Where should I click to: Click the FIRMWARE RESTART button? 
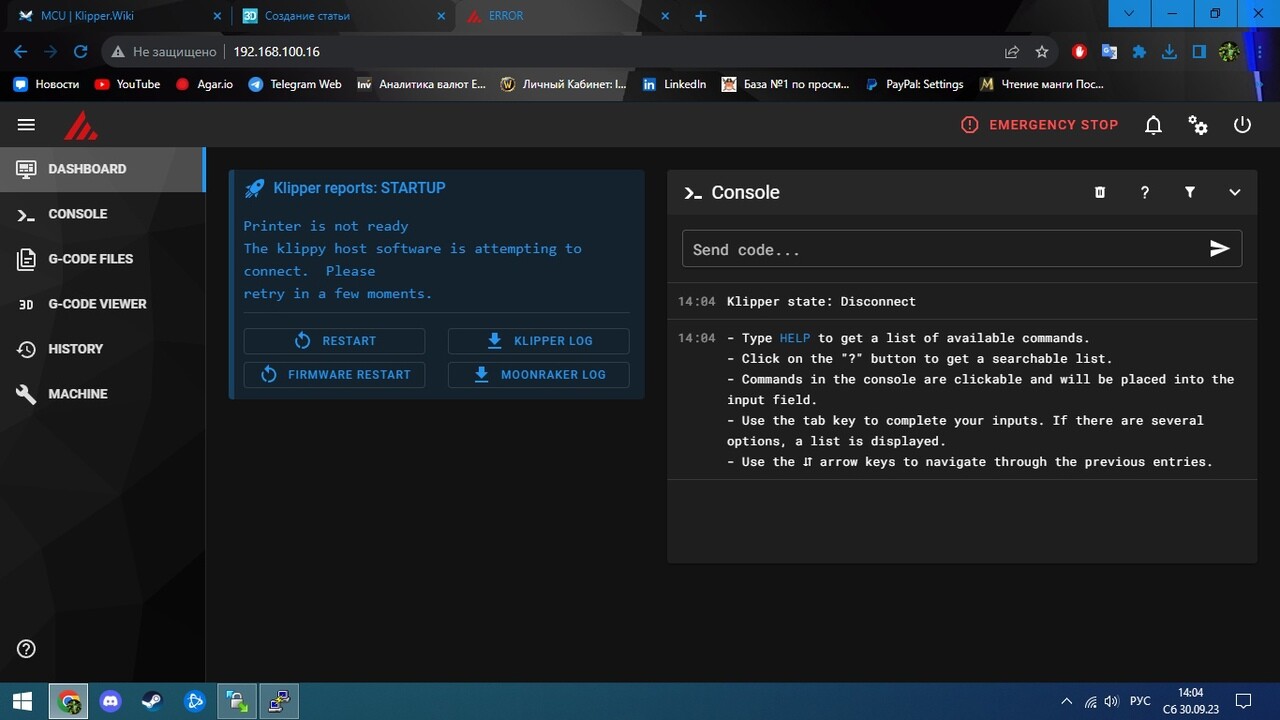334,375
